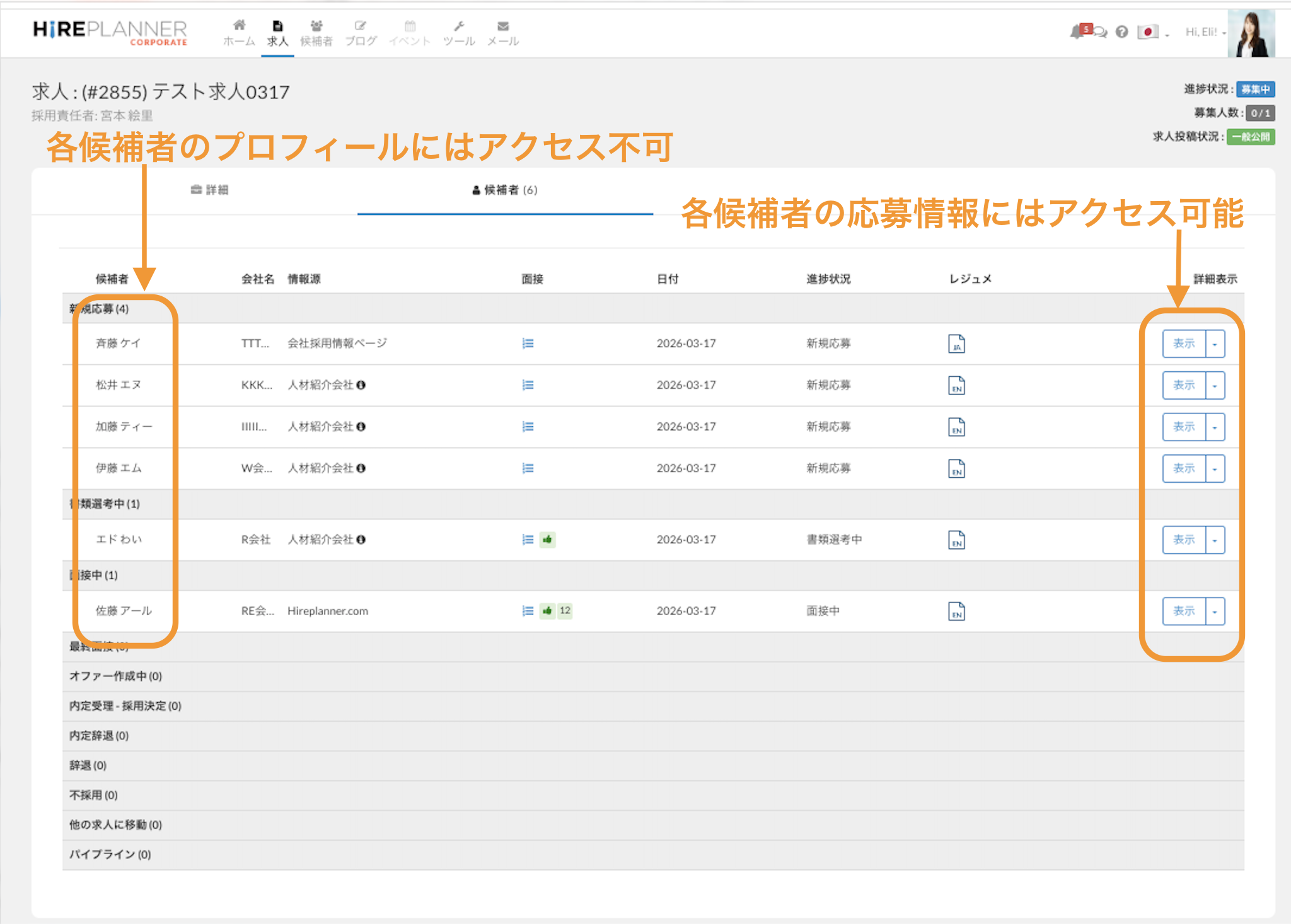The image size is (1291, 924).
Task: Expand the dropdown arrow next to 伊藤 エム's 表示
Action: (1215, 469)
